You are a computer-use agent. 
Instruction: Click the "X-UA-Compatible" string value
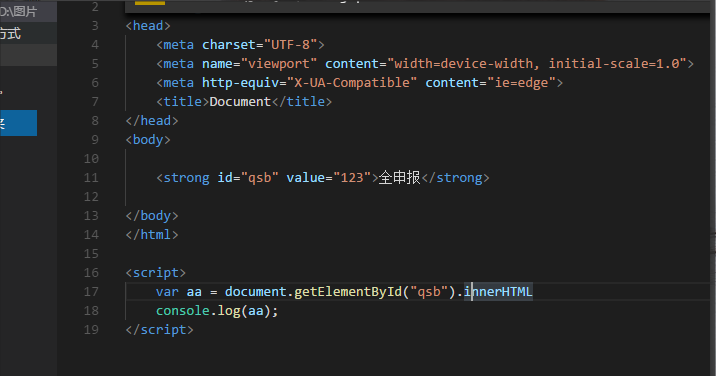click(x=352, y=83)
